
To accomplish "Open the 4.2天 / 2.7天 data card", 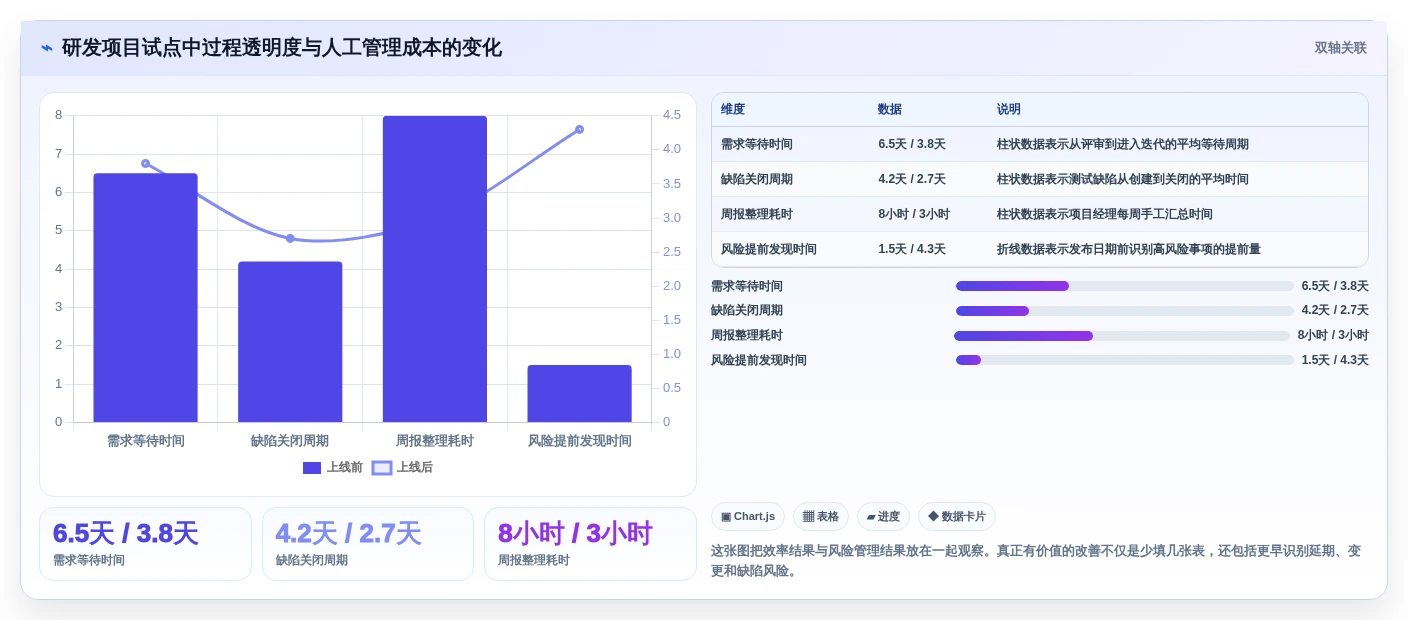I will (x=368, y=544).
